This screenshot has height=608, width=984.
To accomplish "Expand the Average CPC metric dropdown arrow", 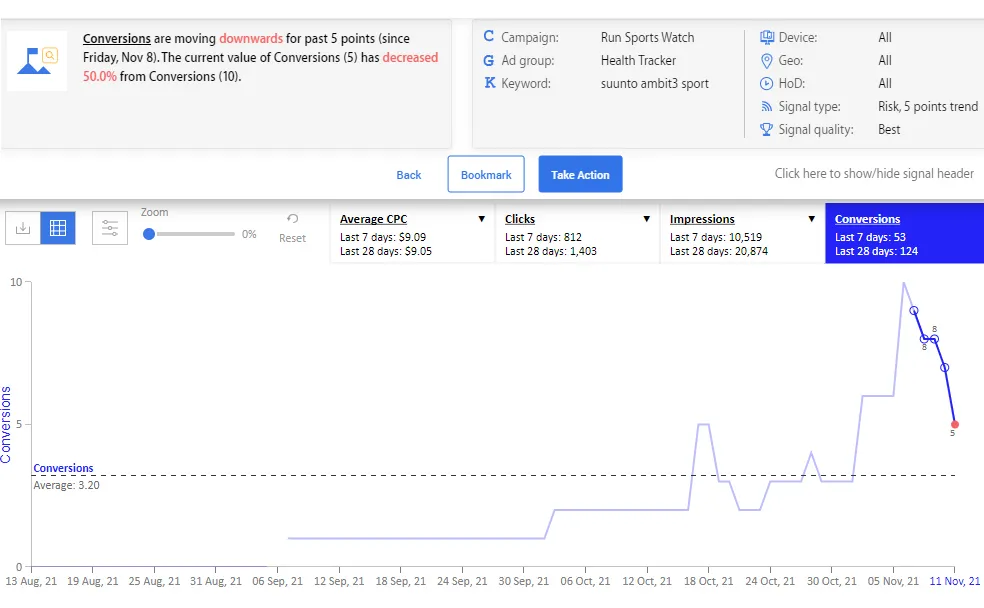I will 481,219.
